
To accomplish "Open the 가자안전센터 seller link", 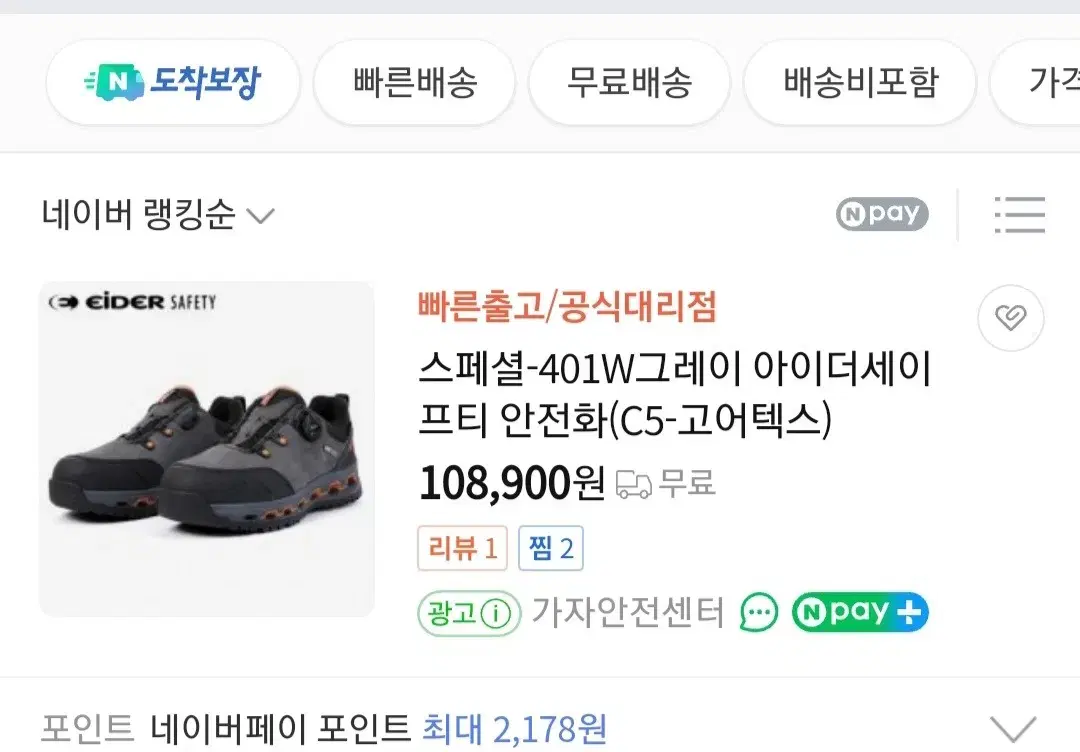I will click(x=628, y=612).
